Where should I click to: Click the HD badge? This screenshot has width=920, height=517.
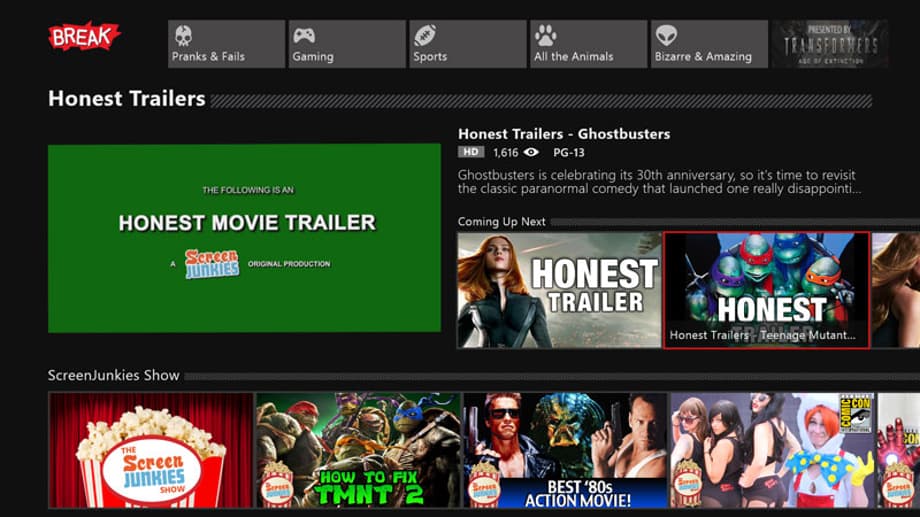coord(471,152)
